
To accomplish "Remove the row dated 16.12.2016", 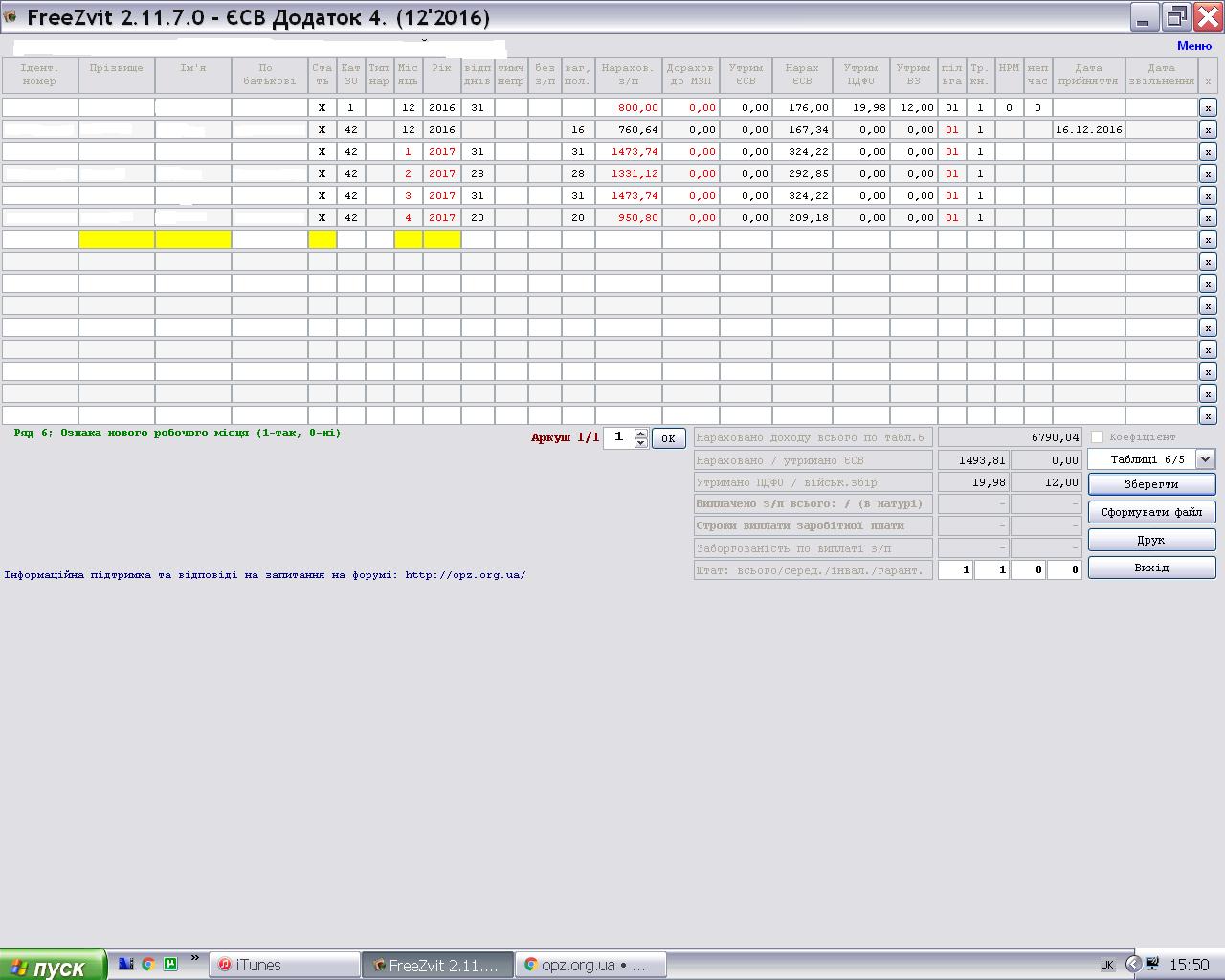I will (1208, 130).
